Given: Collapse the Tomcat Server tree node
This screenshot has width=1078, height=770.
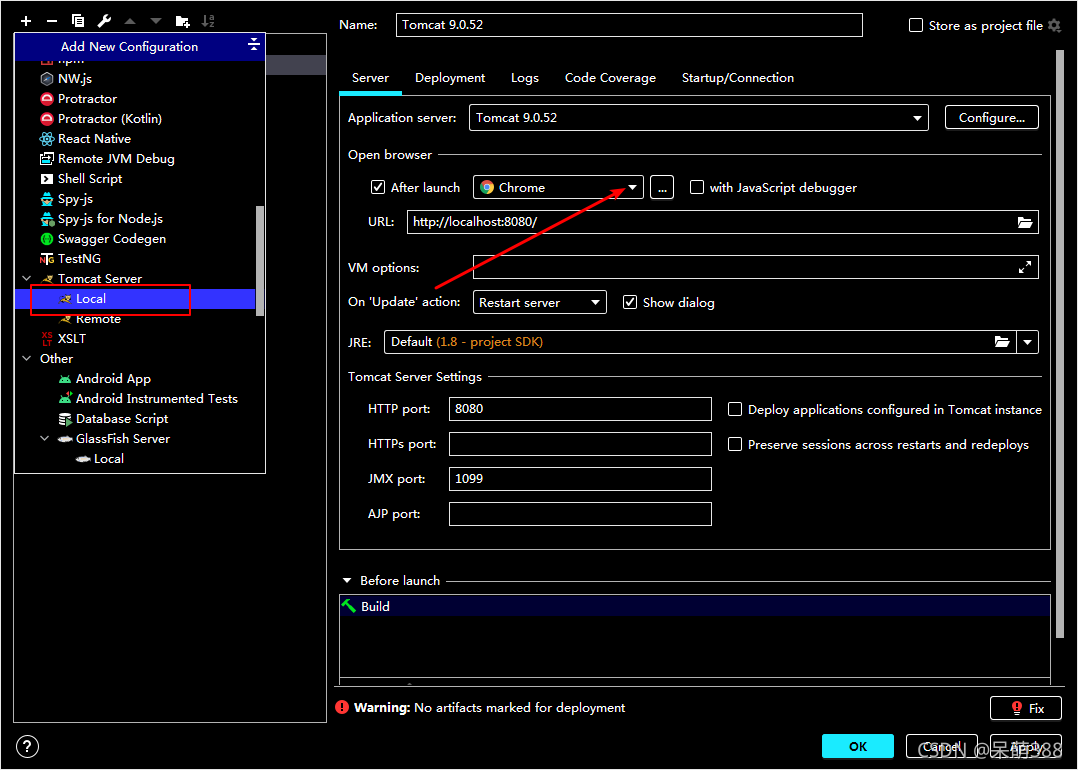Looking at the screenshot, I should 27,278.
